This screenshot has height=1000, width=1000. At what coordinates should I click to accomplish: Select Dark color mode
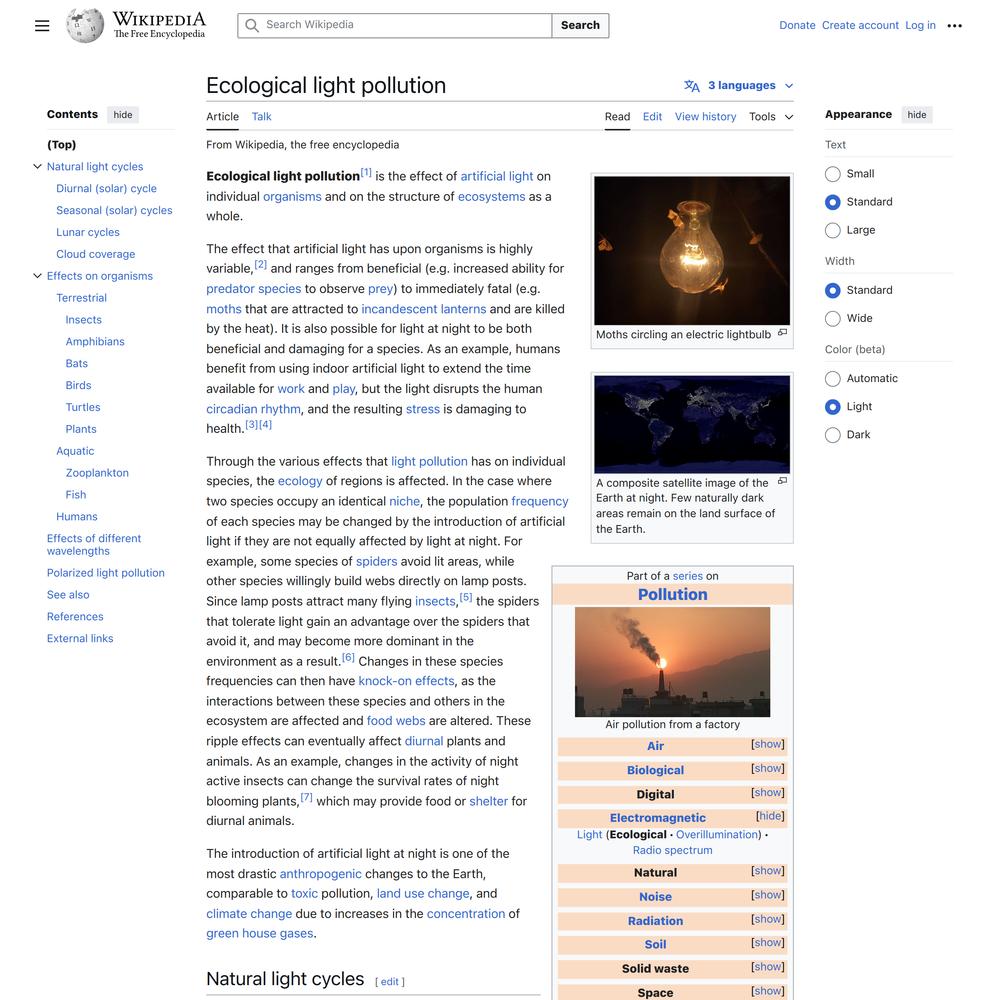click(x=832, y=435)
